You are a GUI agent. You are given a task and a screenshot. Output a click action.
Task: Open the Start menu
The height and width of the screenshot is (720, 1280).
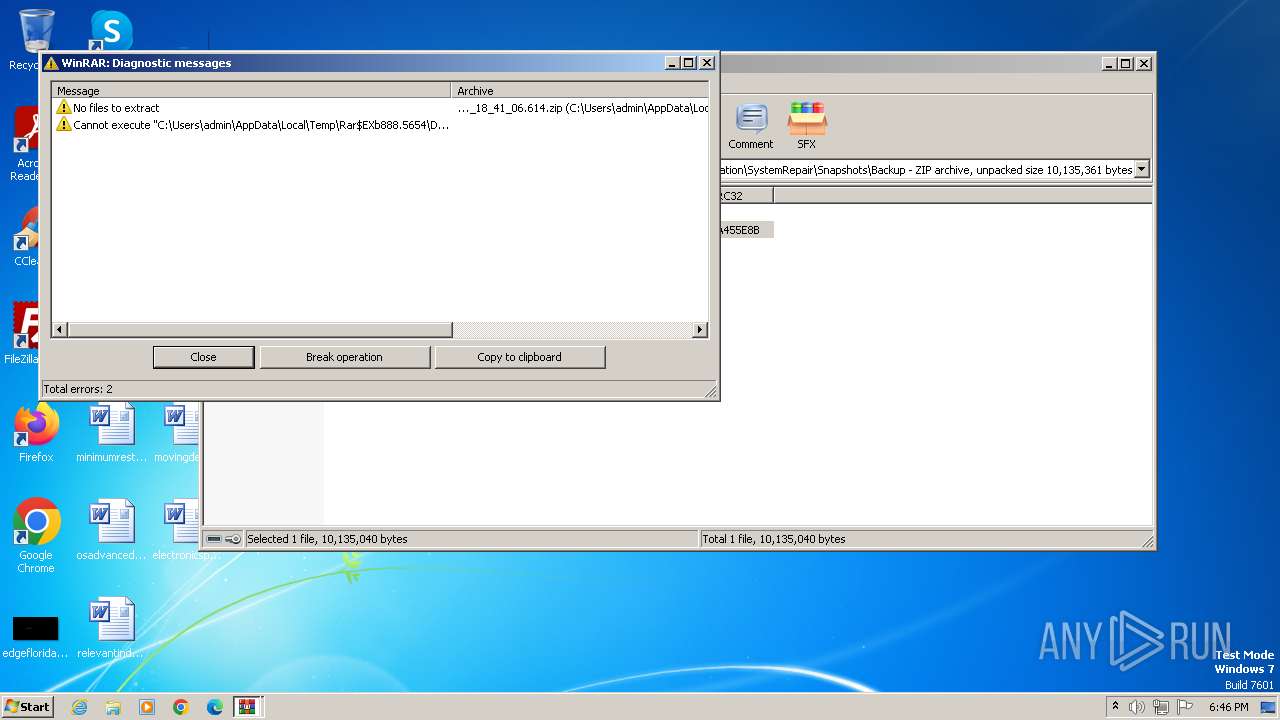tap(28, 706)
